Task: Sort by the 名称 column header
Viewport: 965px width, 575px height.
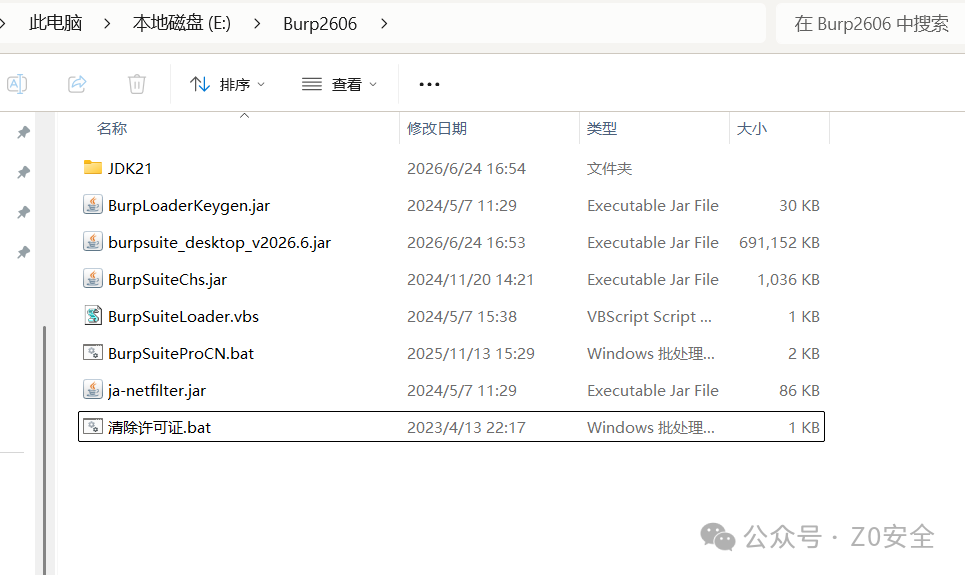Action: coord(112,129)
